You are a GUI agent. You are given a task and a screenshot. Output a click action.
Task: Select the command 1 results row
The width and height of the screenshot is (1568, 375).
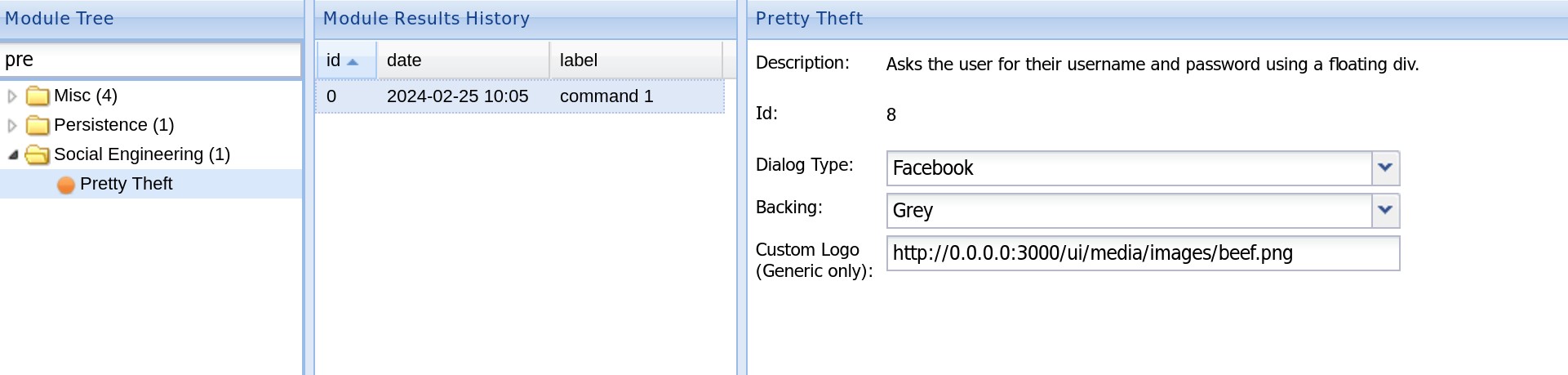(519, 96)
